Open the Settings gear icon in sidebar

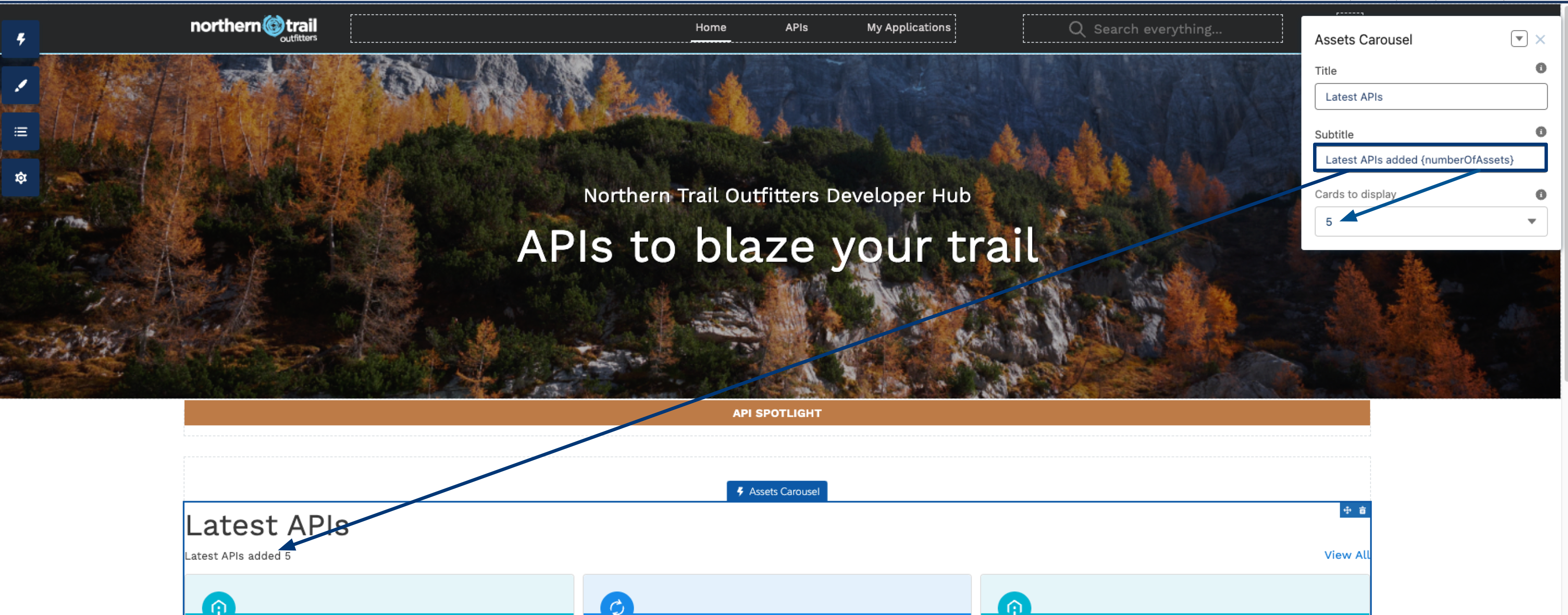21,178
